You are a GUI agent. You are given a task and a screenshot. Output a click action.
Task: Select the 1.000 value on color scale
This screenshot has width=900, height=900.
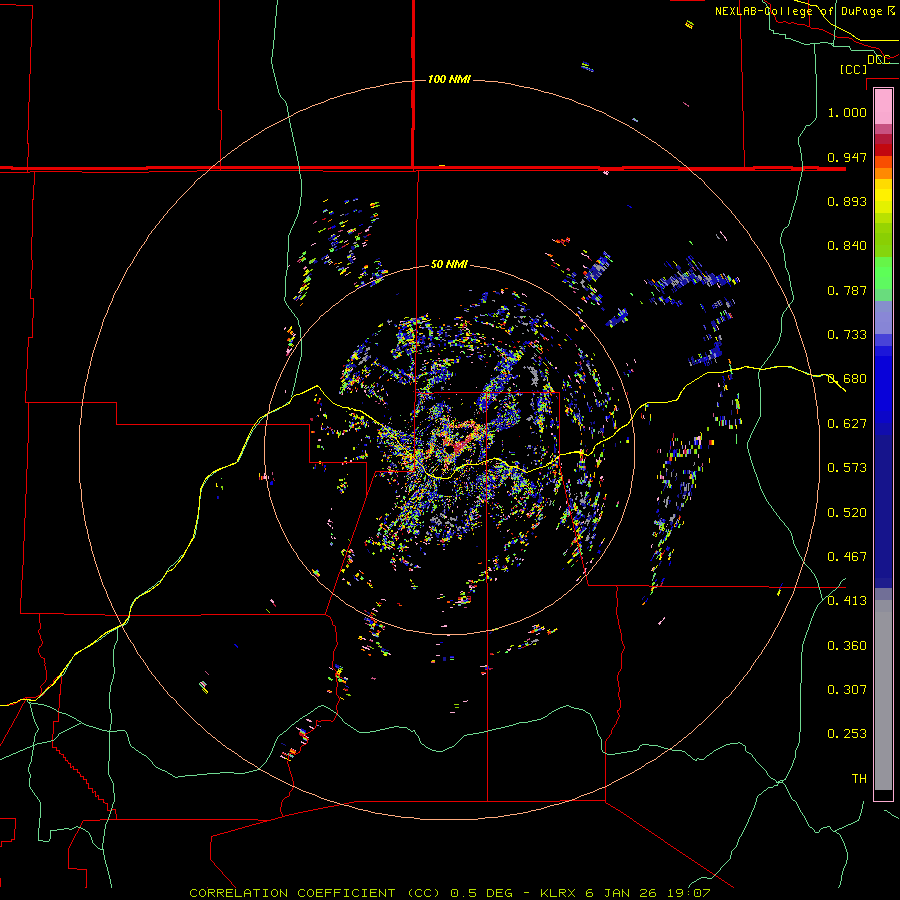tap(847, 112)
